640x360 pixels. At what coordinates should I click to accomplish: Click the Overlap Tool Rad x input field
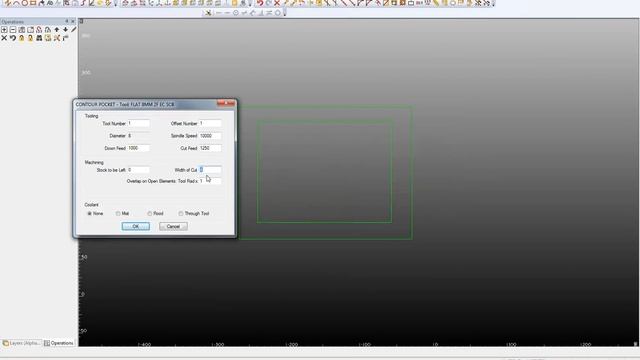210,181
